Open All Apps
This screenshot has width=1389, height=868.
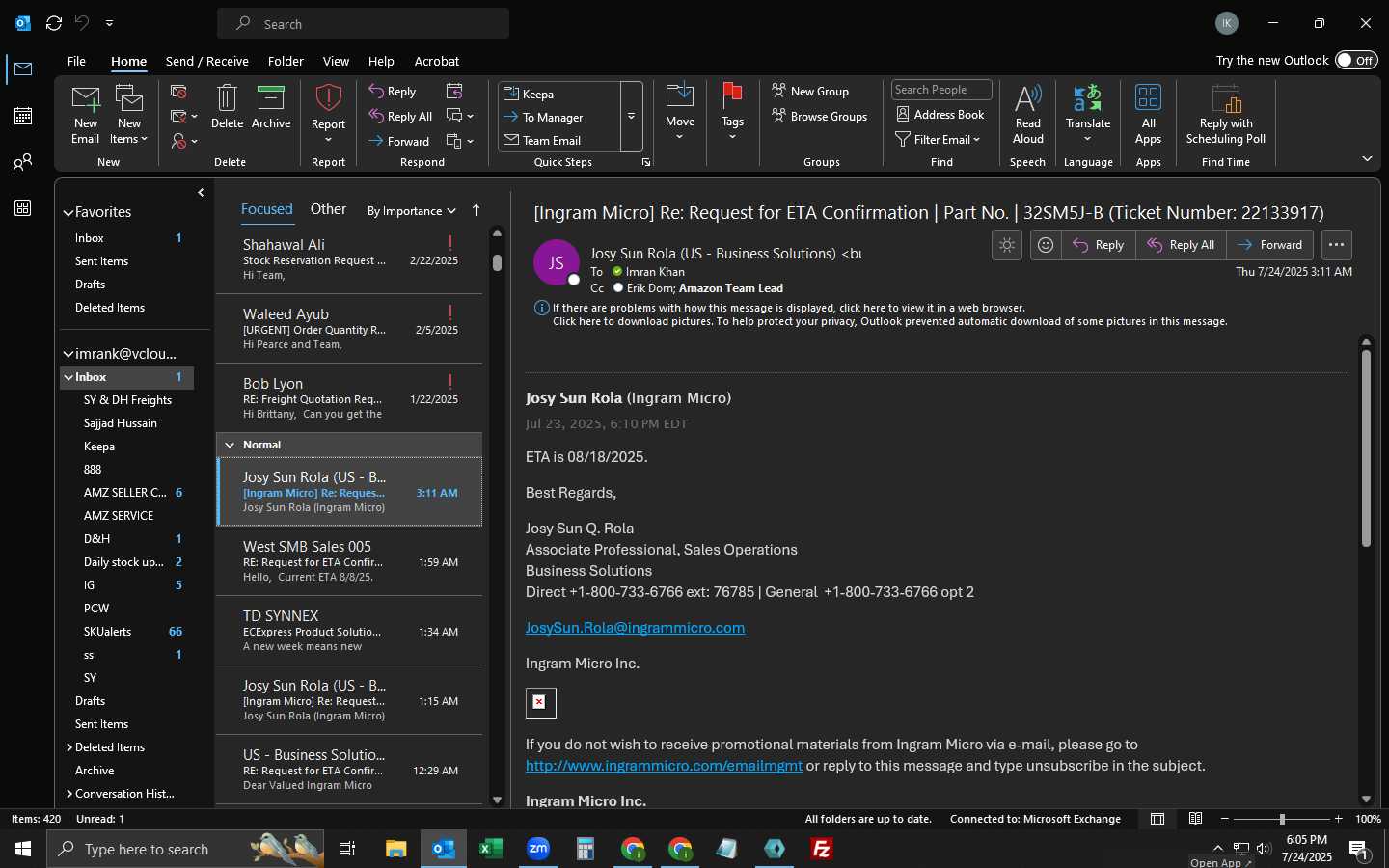click(x=1148, y=114)
